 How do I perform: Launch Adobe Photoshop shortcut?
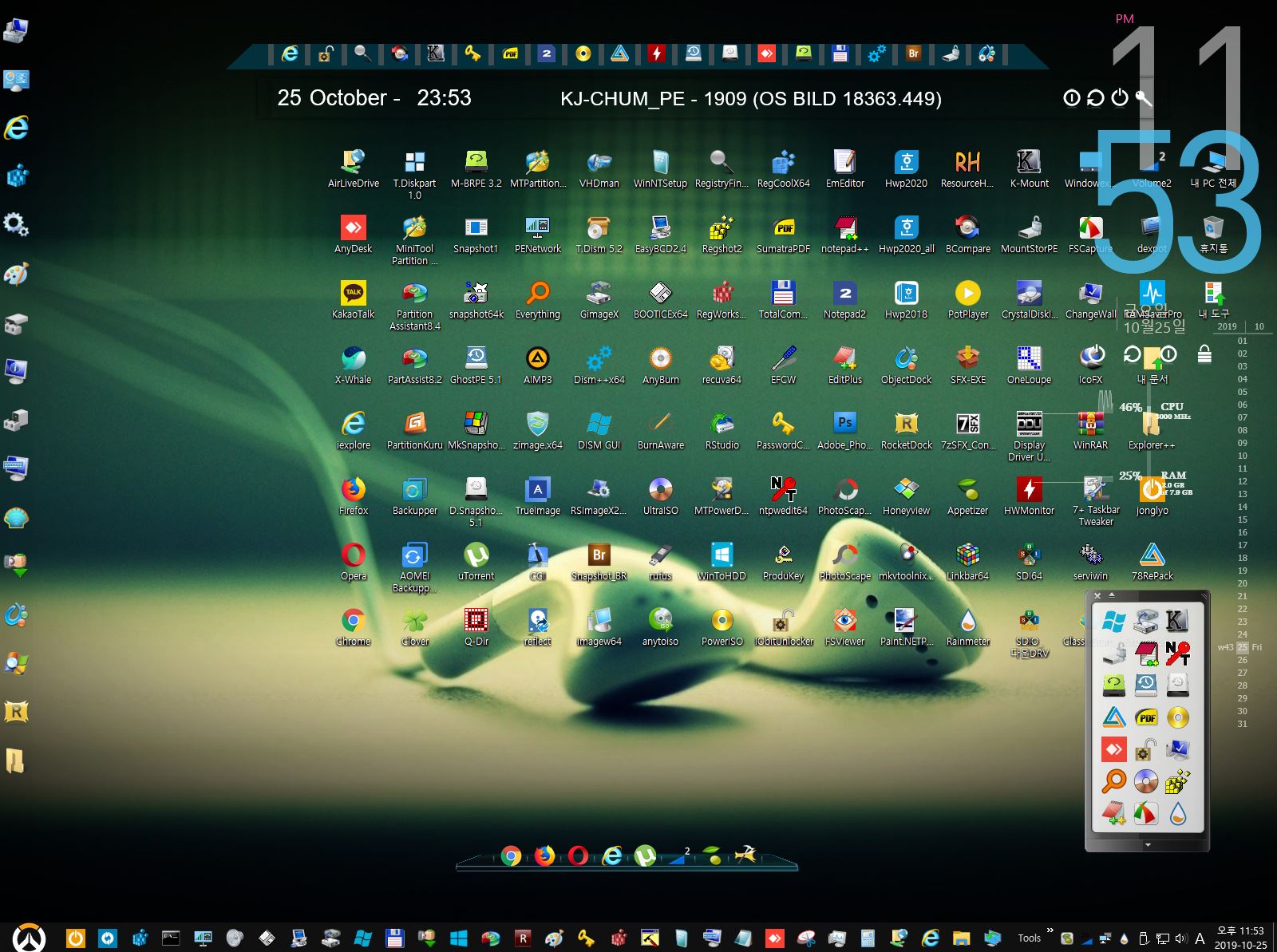tap(844, 430)
